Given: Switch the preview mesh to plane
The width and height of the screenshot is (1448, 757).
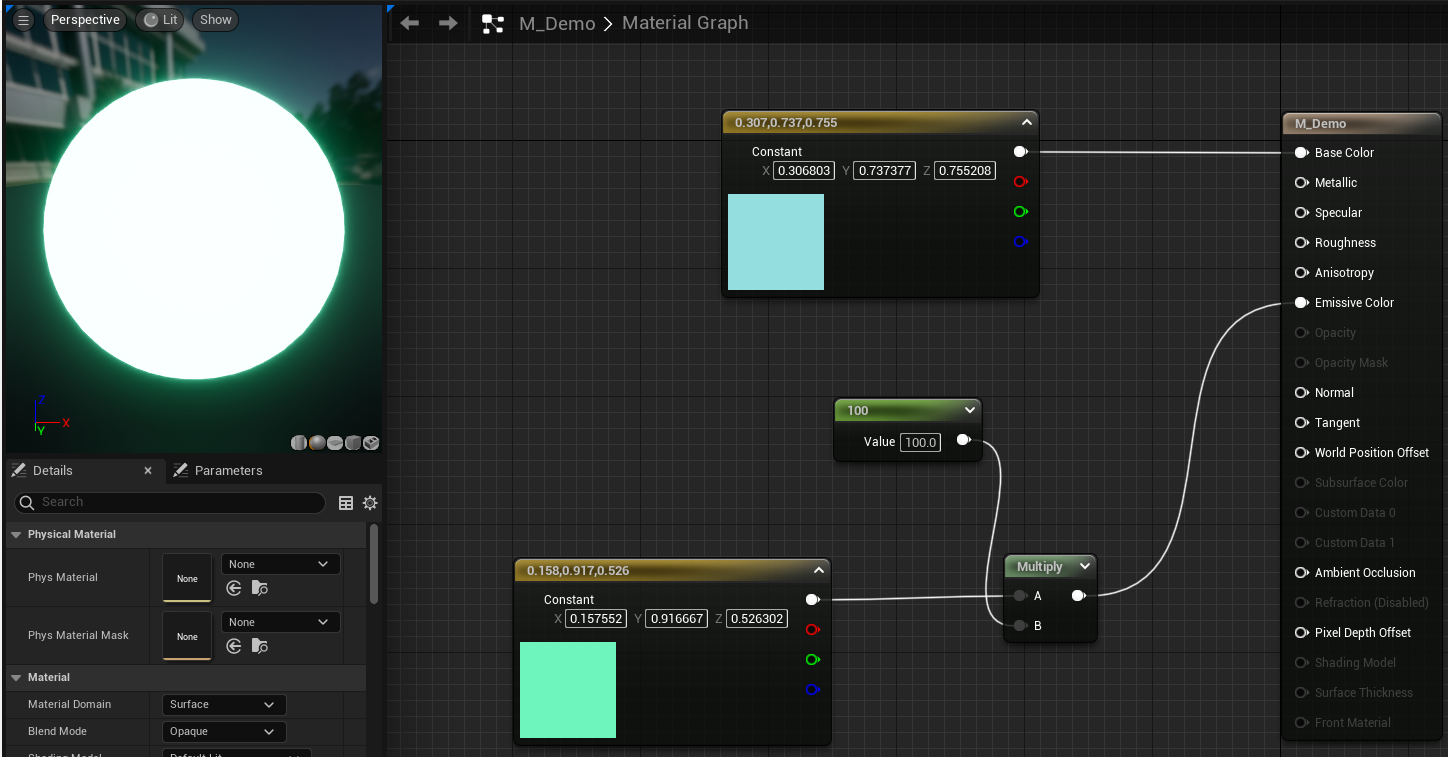Looking at the screenshot, I should (x=335, y=443).
